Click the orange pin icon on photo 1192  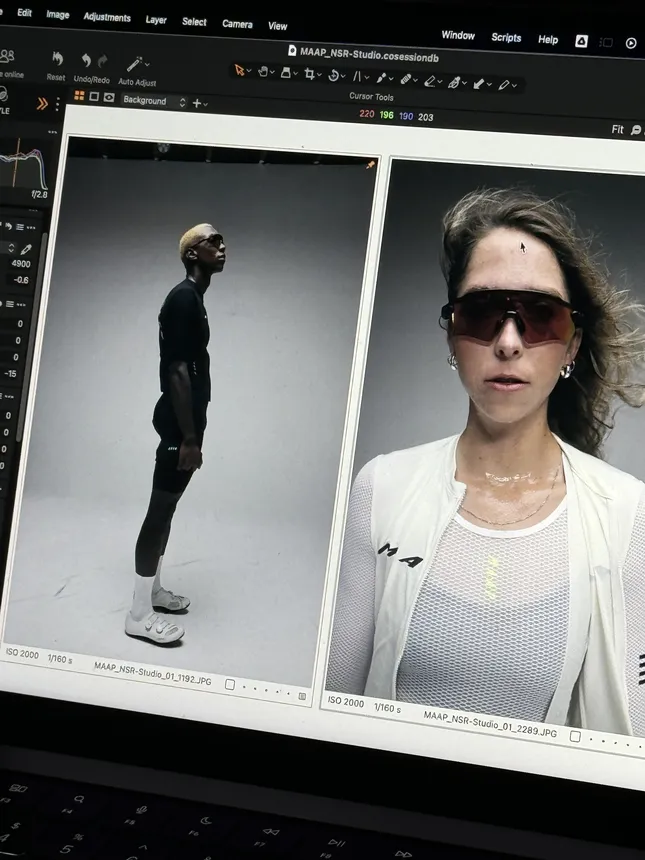click(370, 164)
